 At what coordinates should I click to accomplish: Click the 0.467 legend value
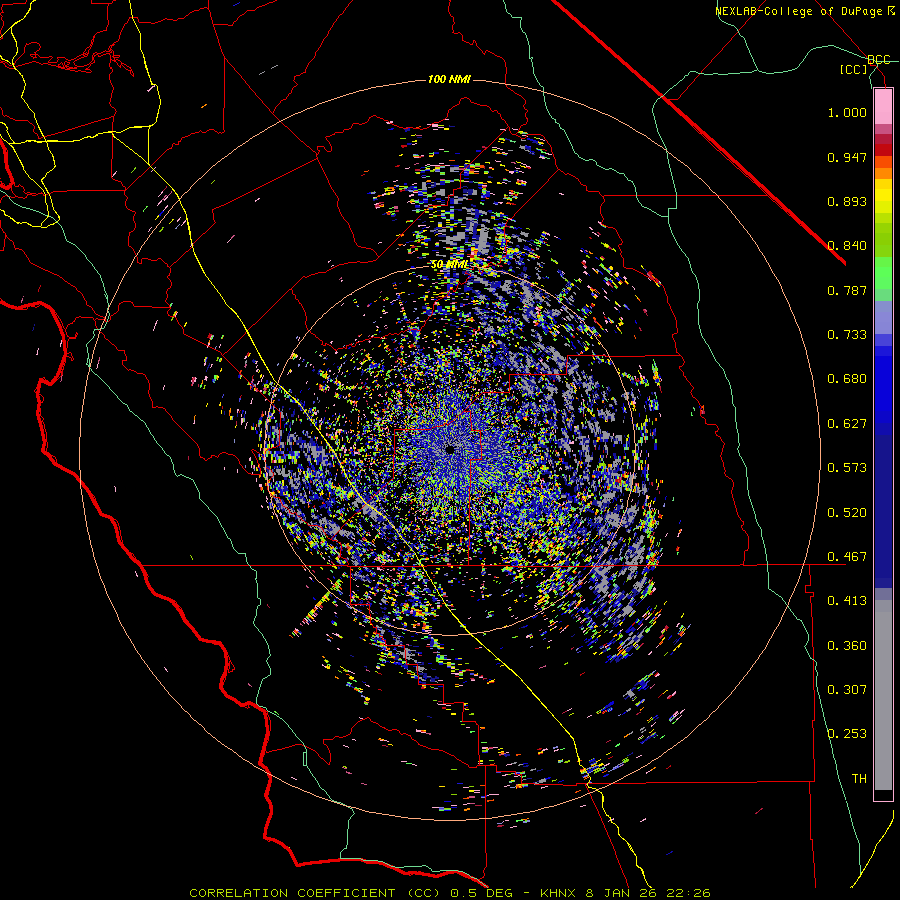point(847,557)
